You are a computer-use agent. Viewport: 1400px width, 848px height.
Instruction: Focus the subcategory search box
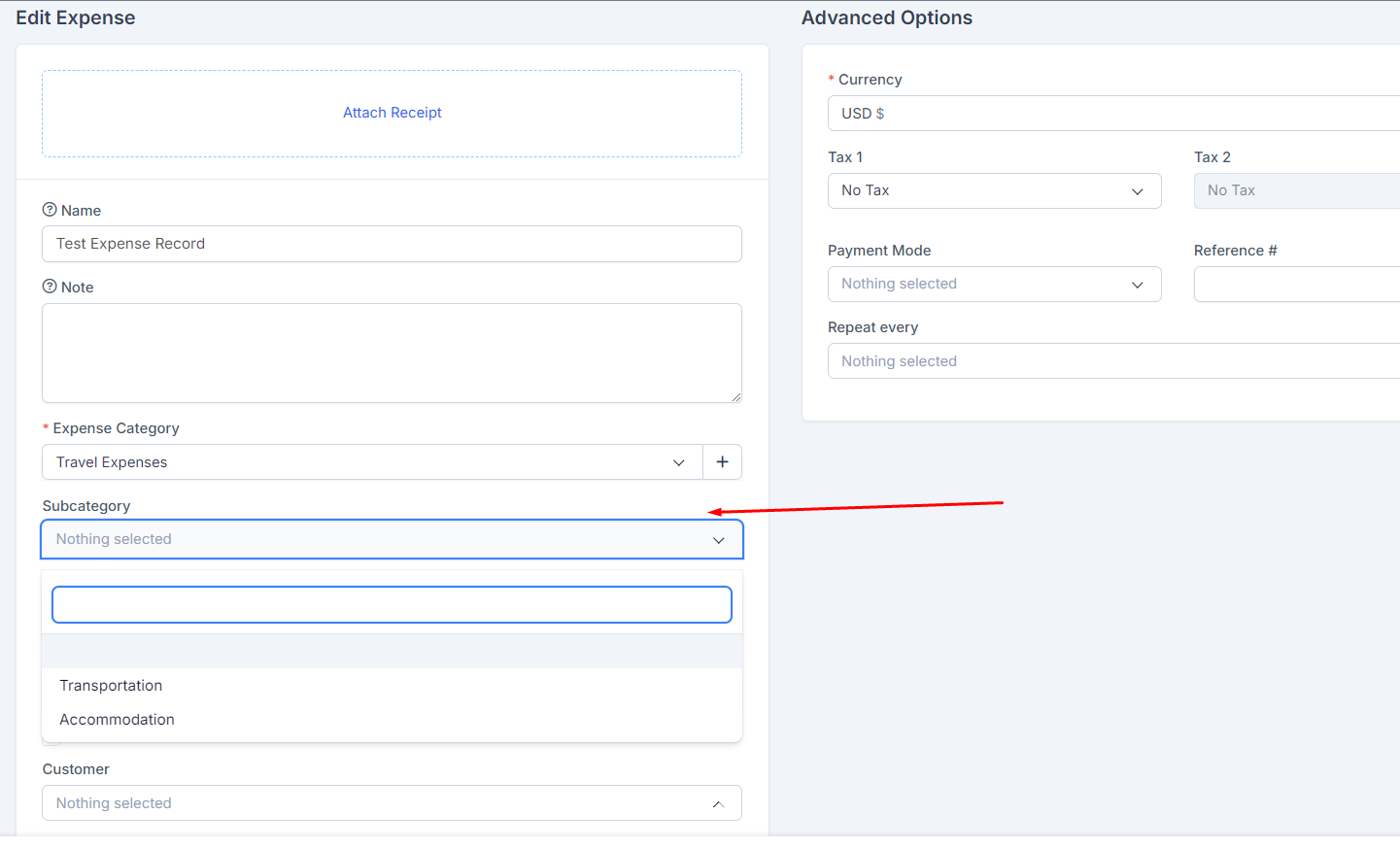(x=392, y=604)
